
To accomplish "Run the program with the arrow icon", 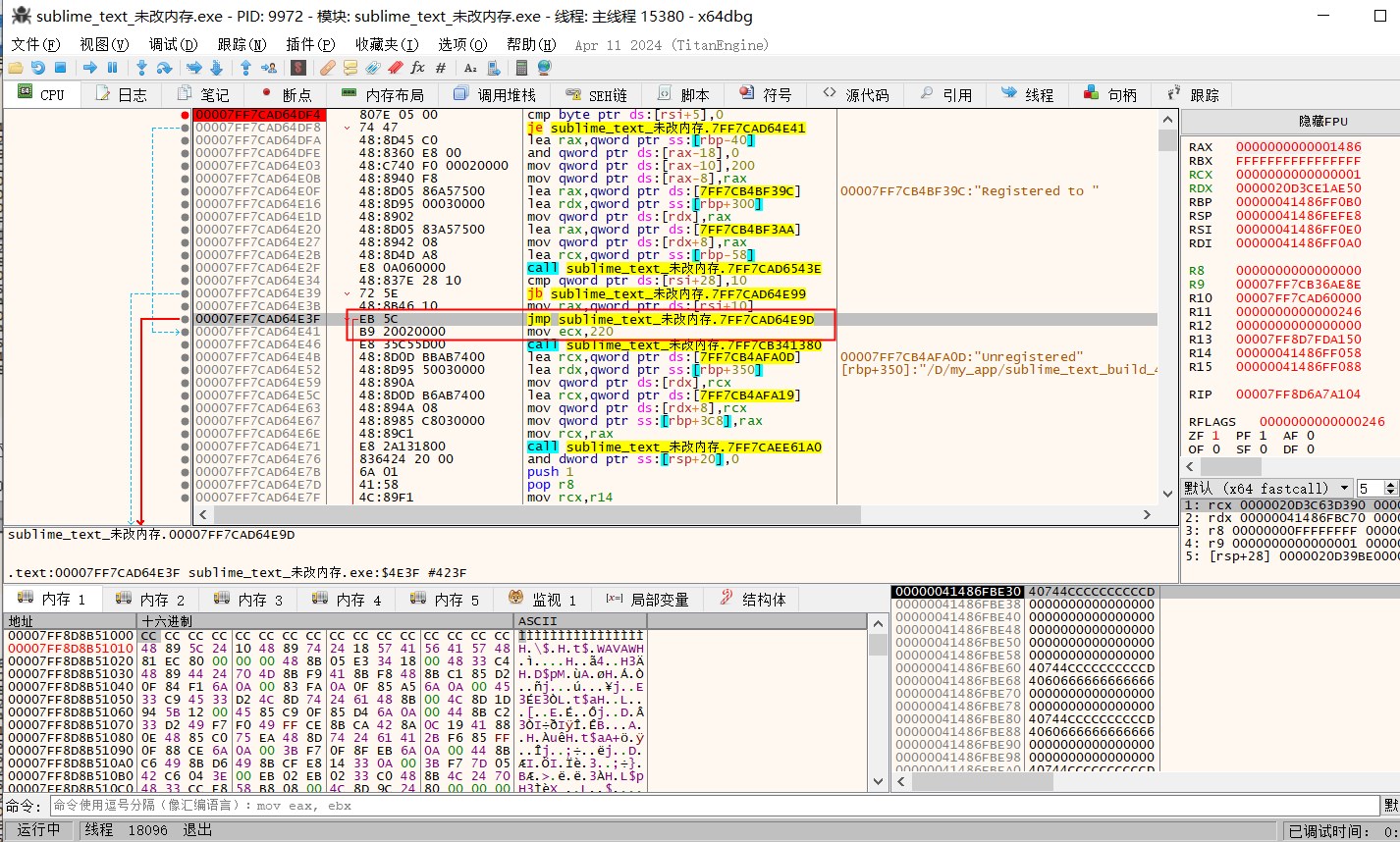I will (89, 68).
